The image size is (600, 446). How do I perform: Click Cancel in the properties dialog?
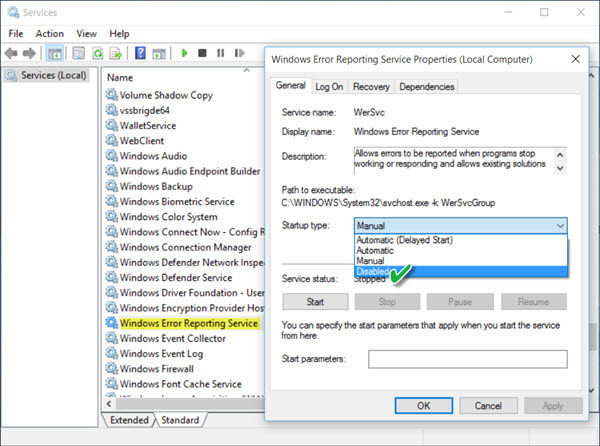[x=488, y=405]
